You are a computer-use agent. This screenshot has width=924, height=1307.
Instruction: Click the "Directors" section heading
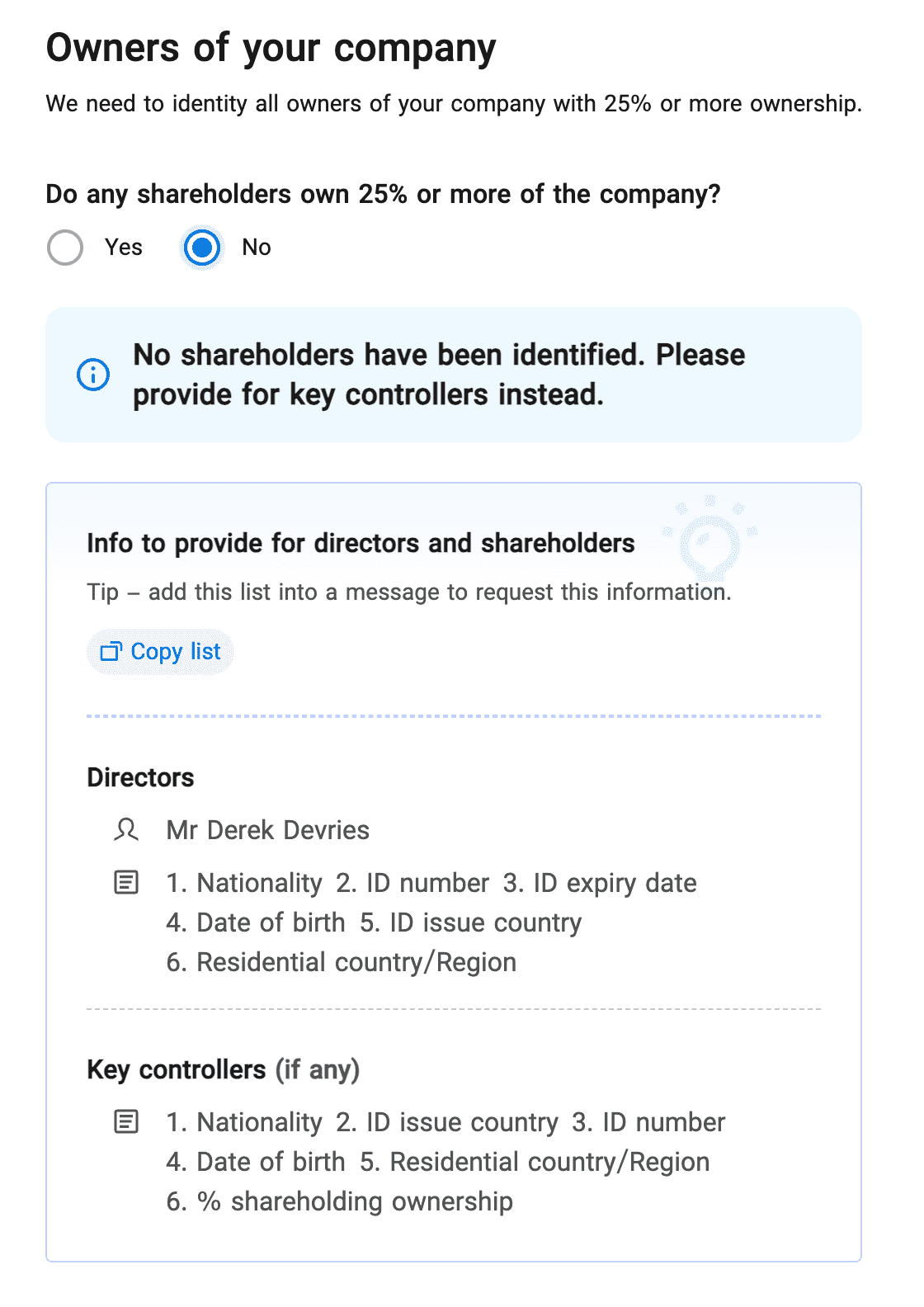(140, 777)
